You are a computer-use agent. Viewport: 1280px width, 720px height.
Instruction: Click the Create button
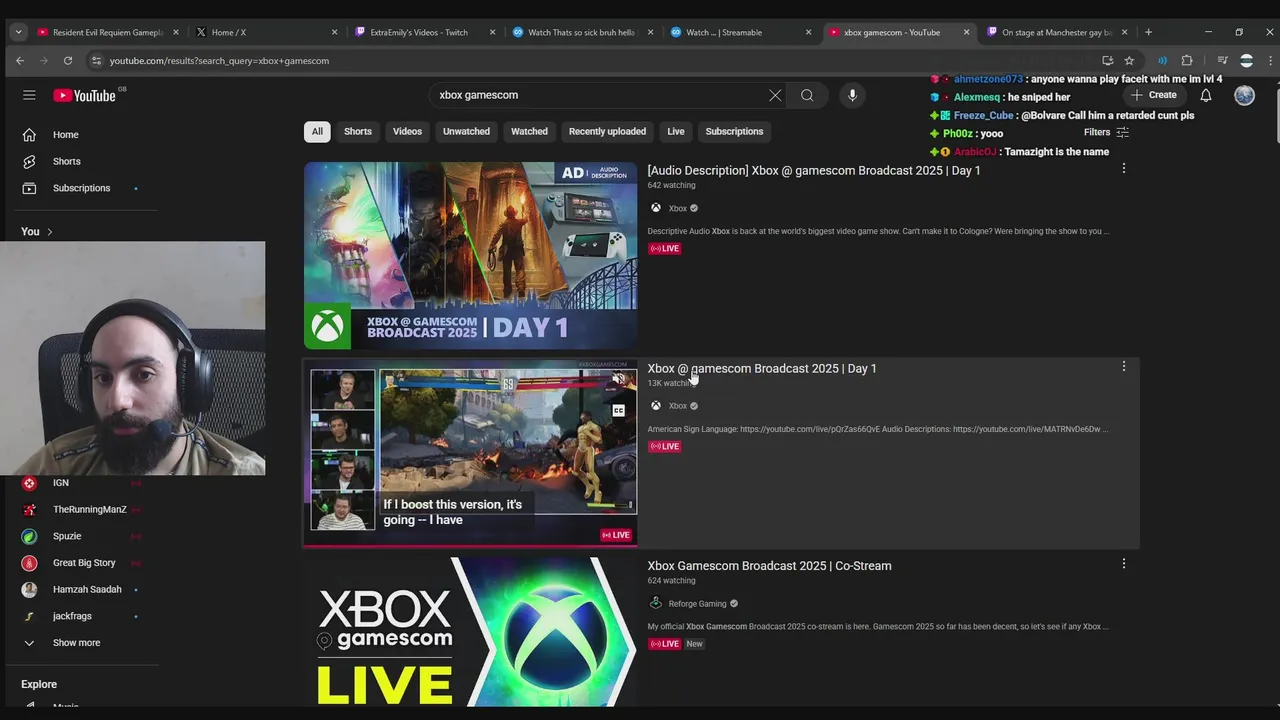(1154, 95)
